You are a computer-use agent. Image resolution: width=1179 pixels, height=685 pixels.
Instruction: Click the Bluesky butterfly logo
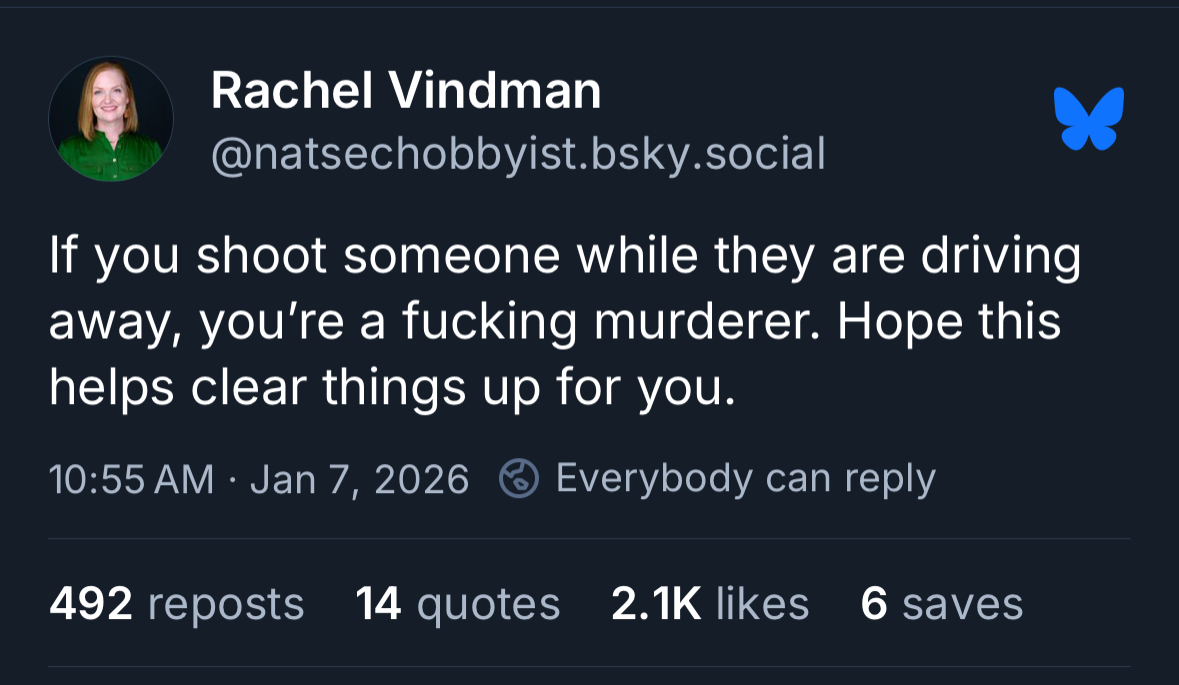pyautogui.click(x=1089, y=118)
